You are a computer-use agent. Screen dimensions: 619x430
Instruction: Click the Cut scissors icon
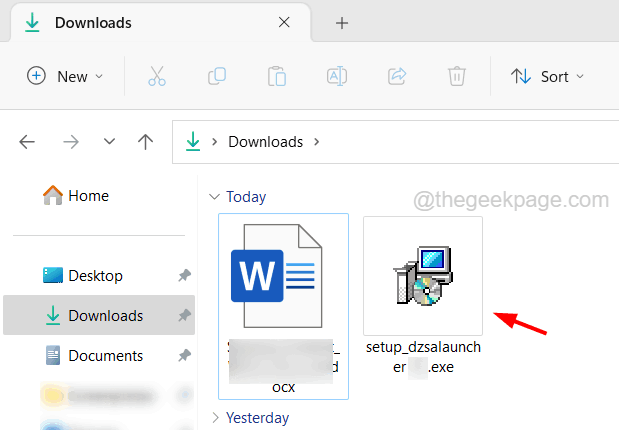(x=157, y=76)
